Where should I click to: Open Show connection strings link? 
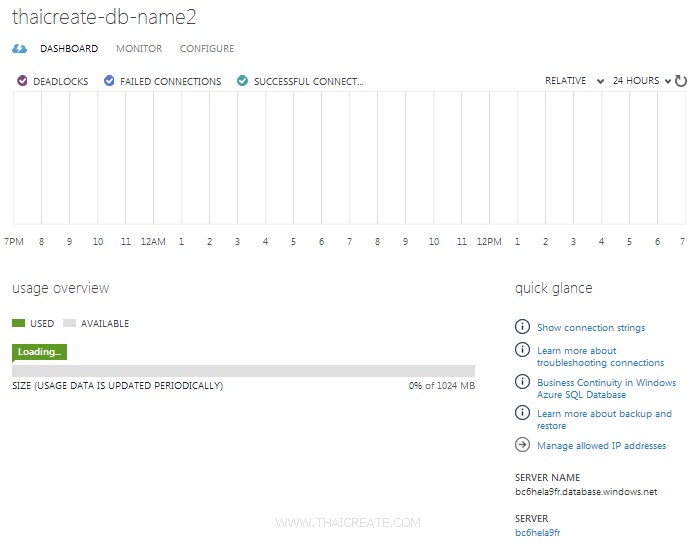[x=591, y=328]
